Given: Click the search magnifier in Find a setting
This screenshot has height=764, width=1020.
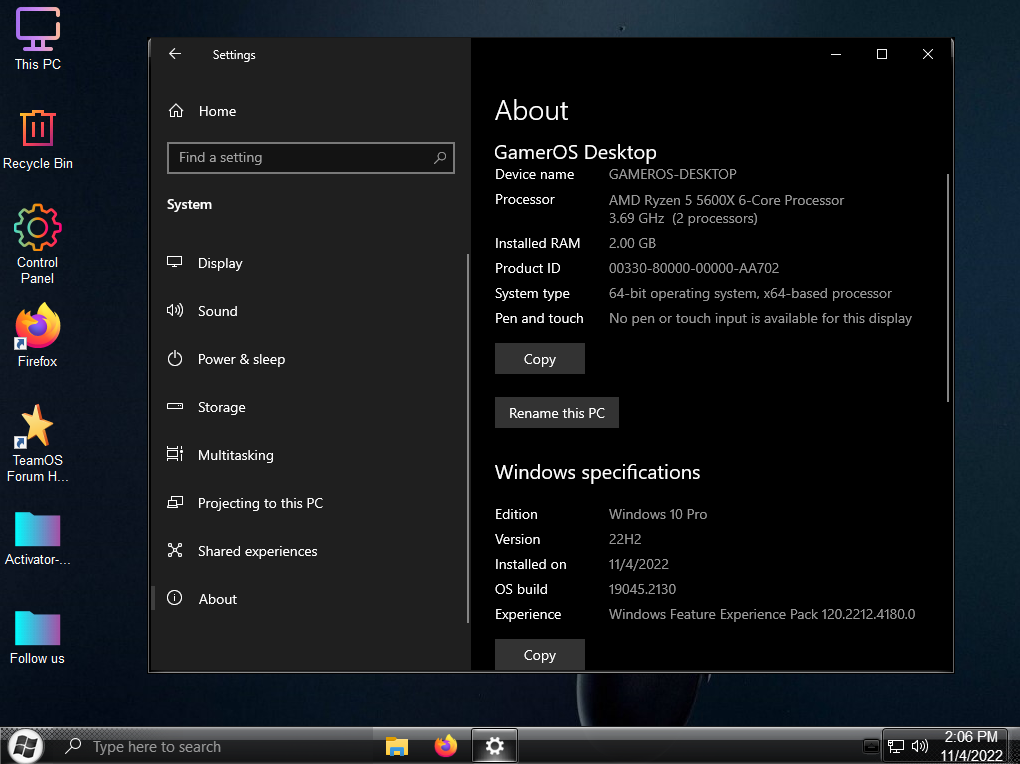Looking at the screenshot, I should (440, 158).
